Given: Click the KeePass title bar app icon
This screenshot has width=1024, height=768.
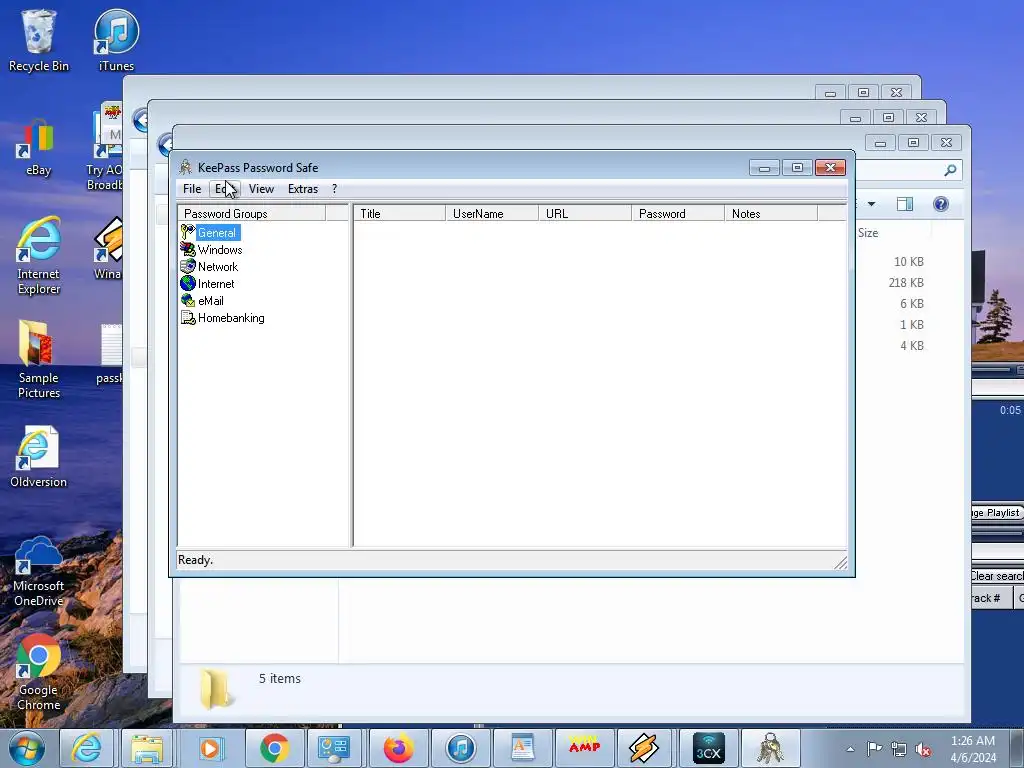Looking at the screenshot, I should tap(185, 167).
